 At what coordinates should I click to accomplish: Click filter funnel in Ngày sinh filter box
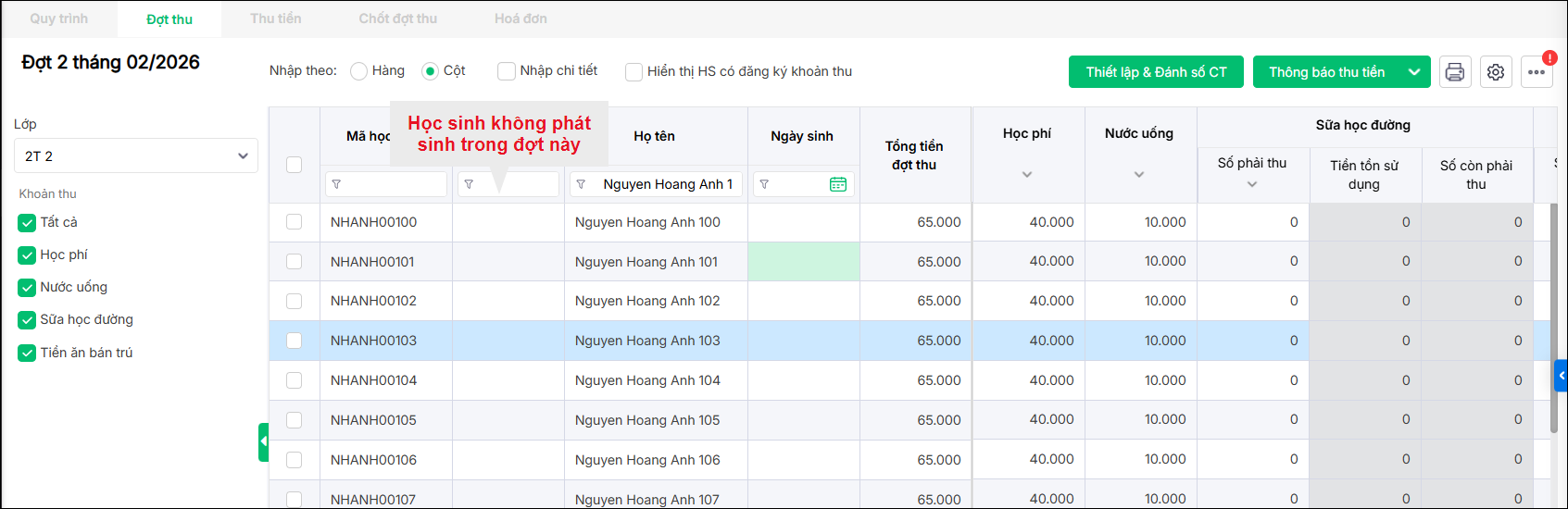click(764, 184)
